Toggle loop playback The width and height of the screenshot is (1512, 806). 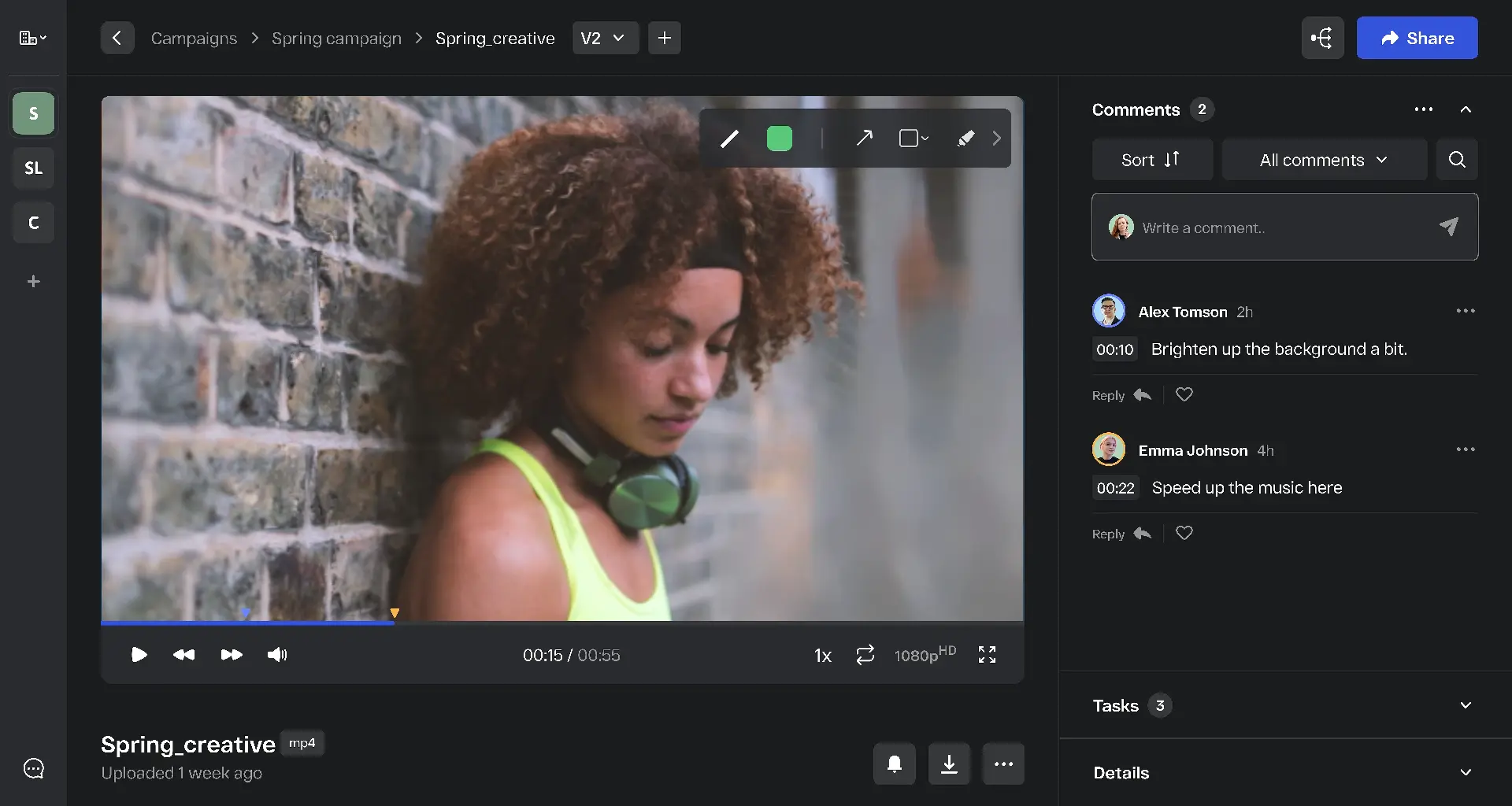[x=865, y=655]
